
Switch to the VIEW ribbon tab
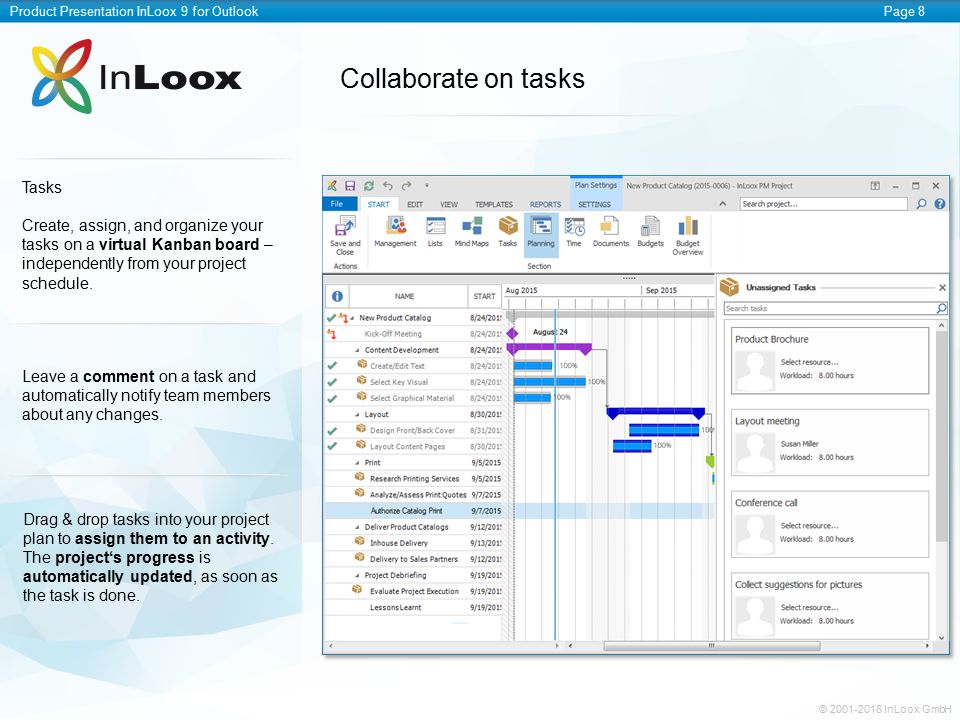pos(449,204)
